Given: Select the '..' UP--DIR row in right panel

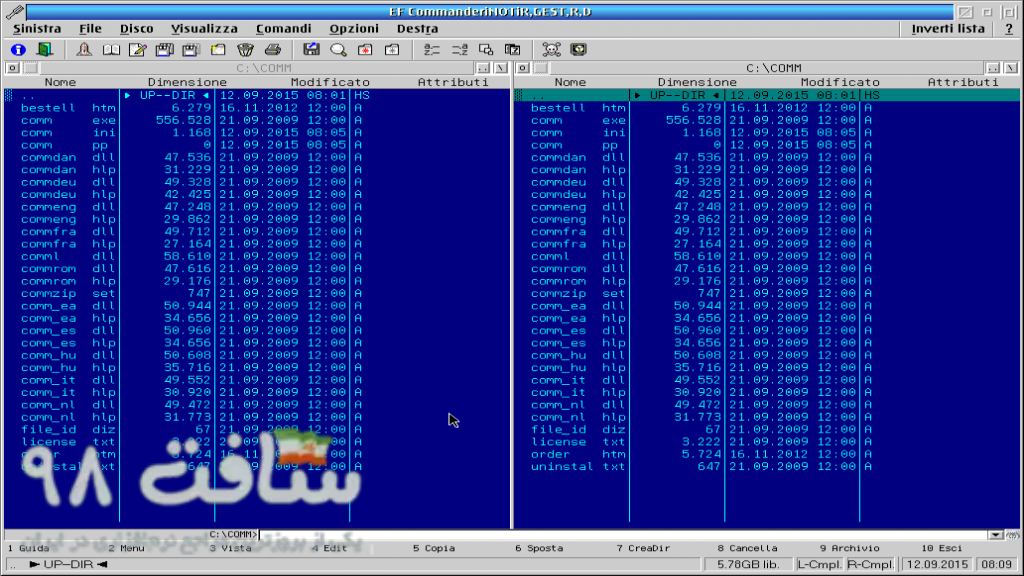Looking at the screenshot, I should point(767,95).
